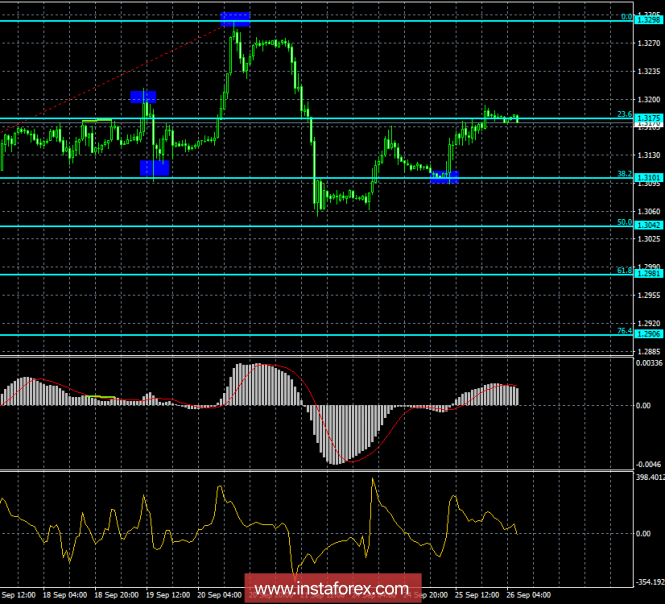
Task: Click the blue marker on the 38.2 line
Action: (x=445, y=177)
